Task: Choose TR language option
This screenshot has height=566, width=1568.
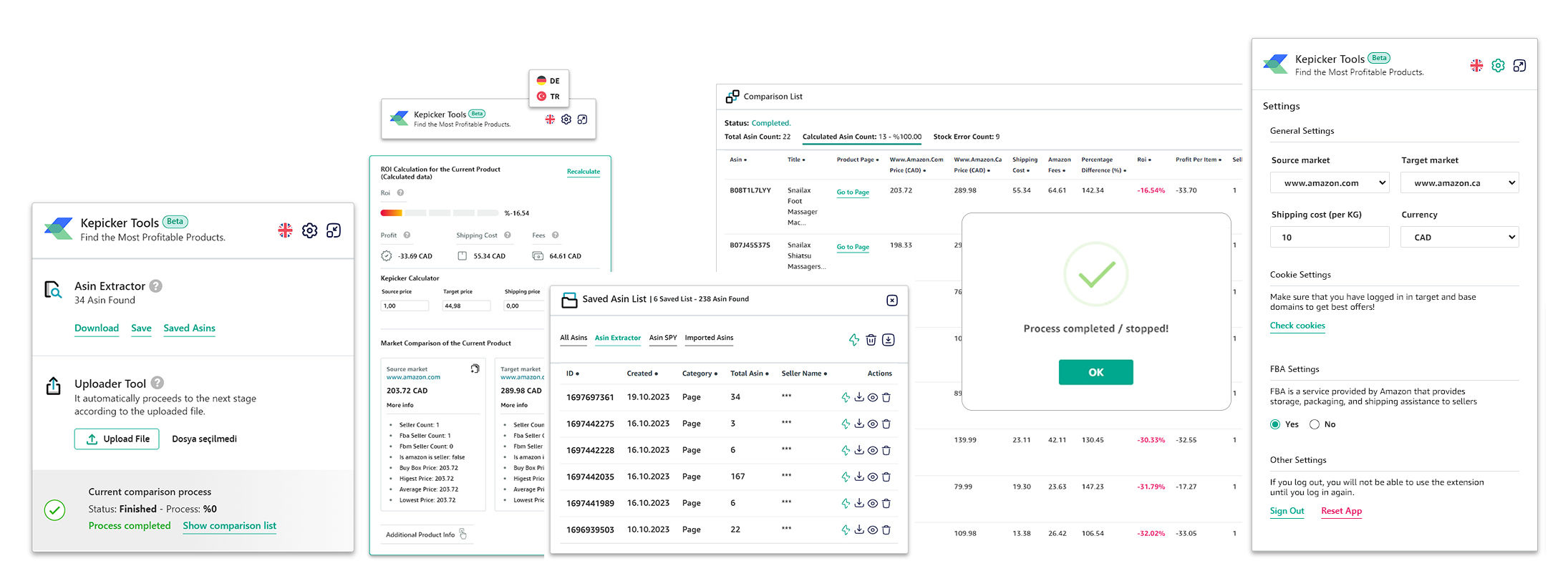Action: coord(548,97)
